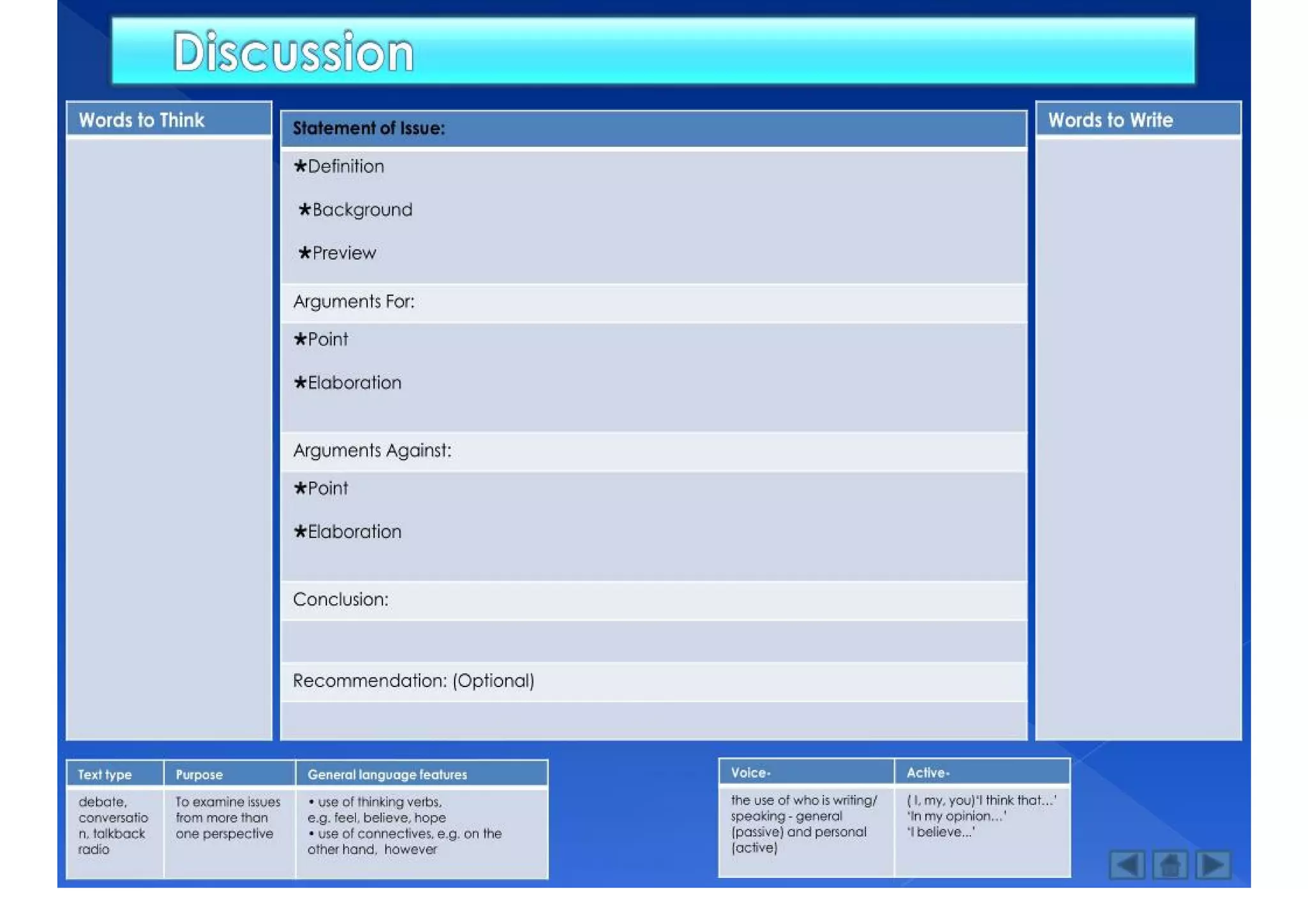1308x924 pixels.
Task: Click the empty Words to Think panel
Action: coord(169,437)
